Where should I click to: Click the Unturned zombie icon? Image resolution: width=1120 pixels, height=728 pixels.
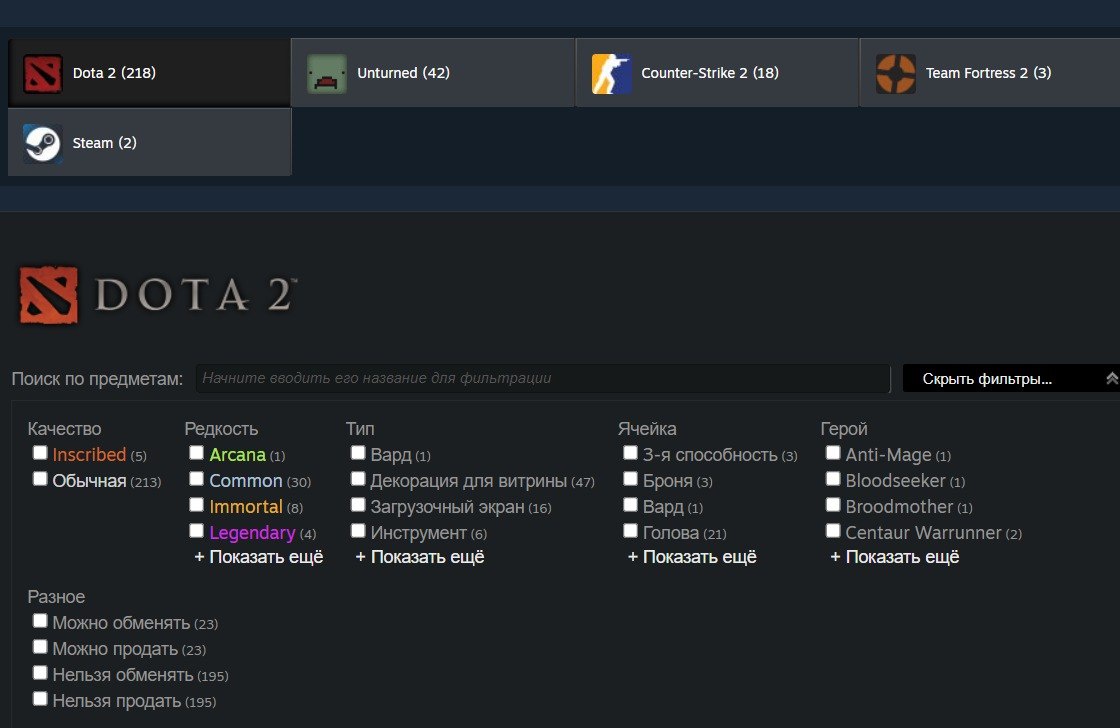click(x=326, y=74)
